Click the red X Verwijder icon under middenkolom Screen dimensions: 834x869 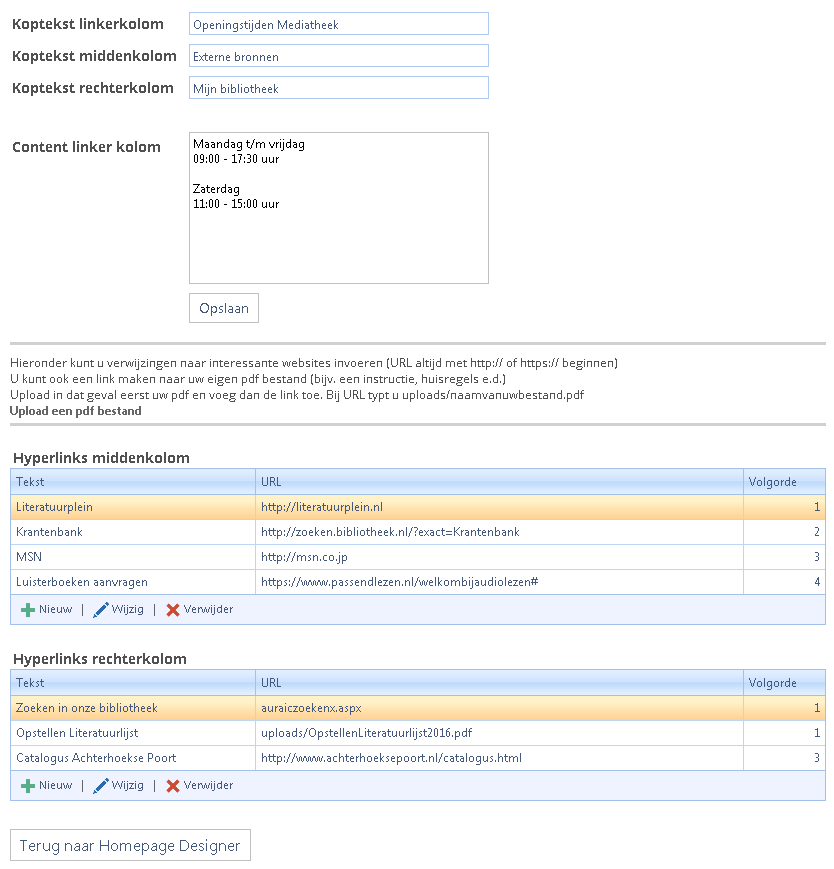[x=173, y=609]
